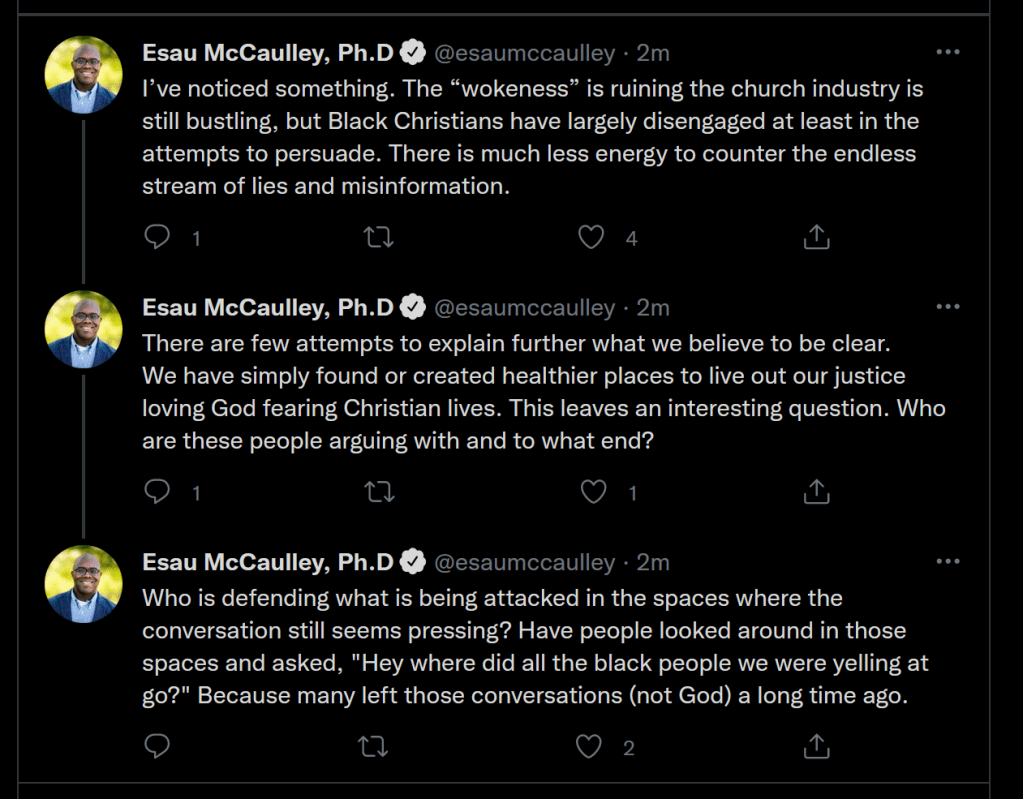
Task: Reply to the first tweet about wokeness
Action: pyautogui.click(x=158, y=237)
